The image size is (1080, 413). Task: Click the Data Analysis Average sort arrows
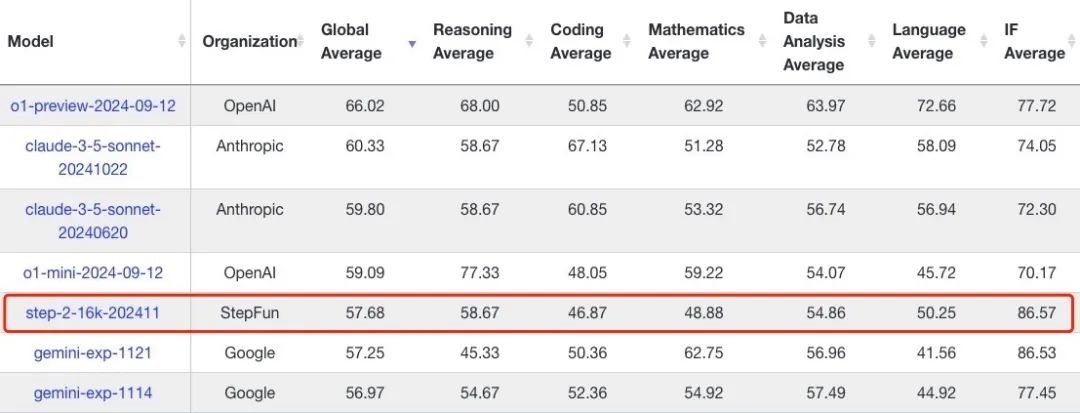tap(871, 41)
